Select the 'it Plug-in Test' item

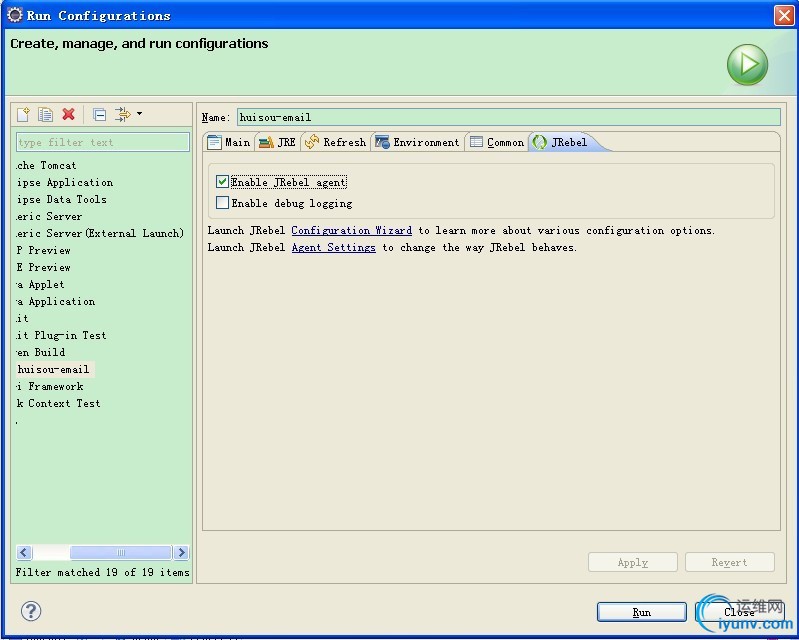coord(61,335)
